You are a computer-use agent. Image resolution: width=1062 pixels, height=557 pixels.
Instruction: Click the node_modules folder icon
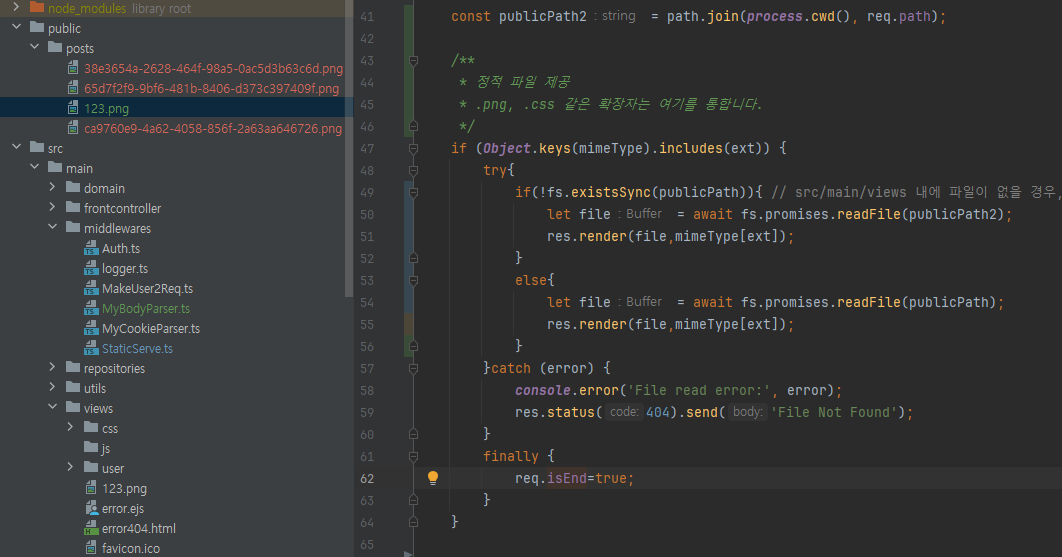tap(37, 8)
